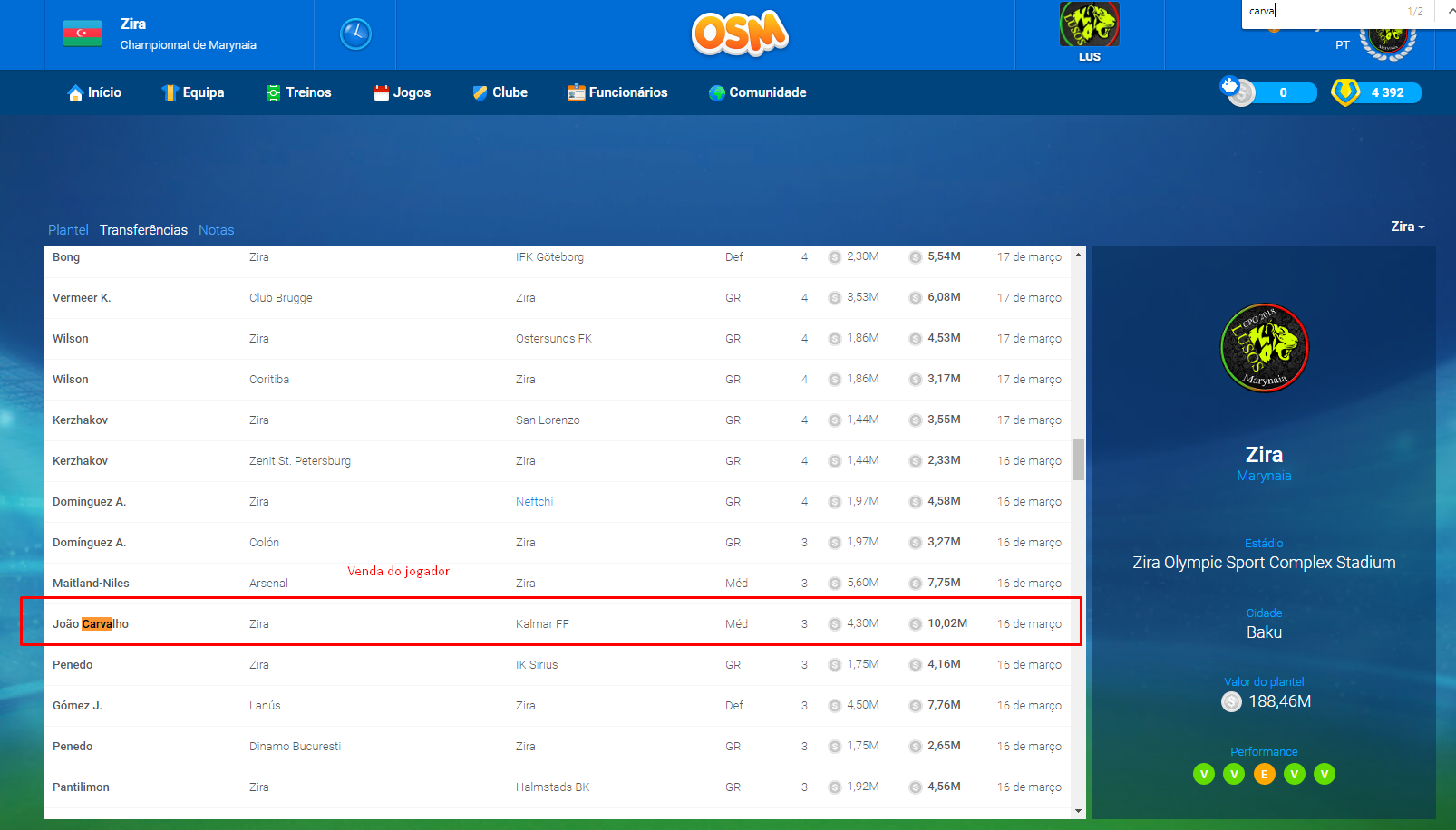Click the Dinamo Bucuresti club cell

click(295, 746)
